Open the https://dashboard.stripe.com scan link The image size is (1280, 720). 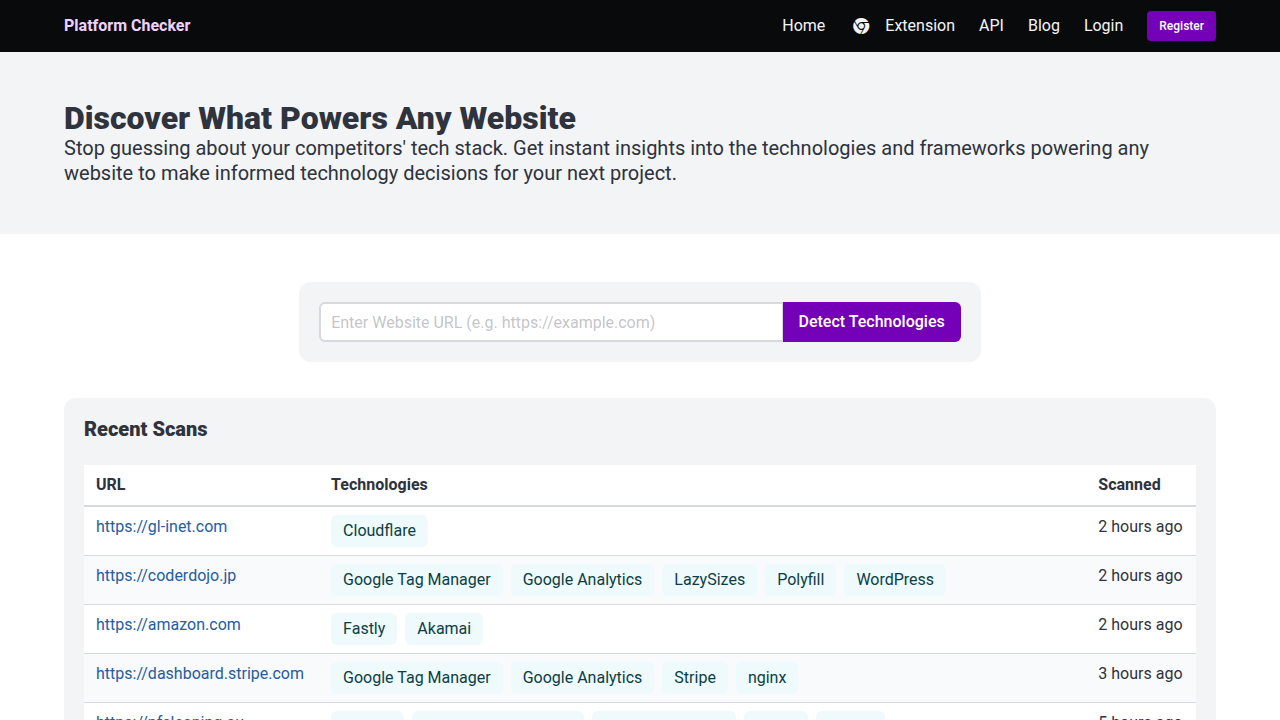[200, 673]
